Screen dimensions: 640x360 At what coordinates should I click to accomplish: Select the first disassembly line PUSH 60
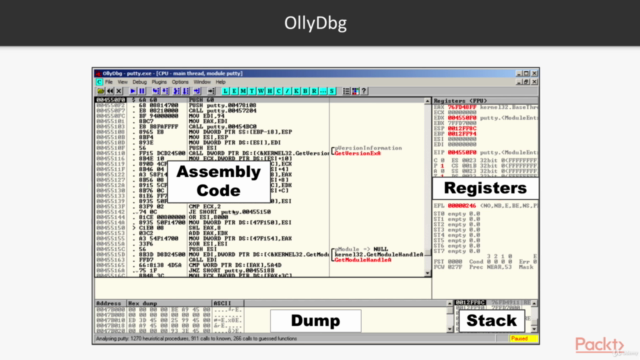(260, 100)
